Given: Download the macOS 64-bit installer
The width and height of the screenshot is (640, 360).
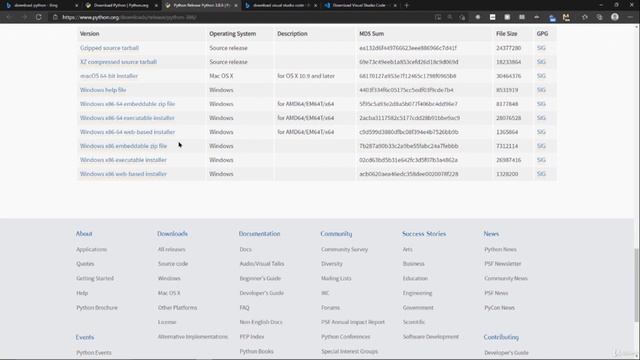Looking at the screenshot, I should coord(109,76).
